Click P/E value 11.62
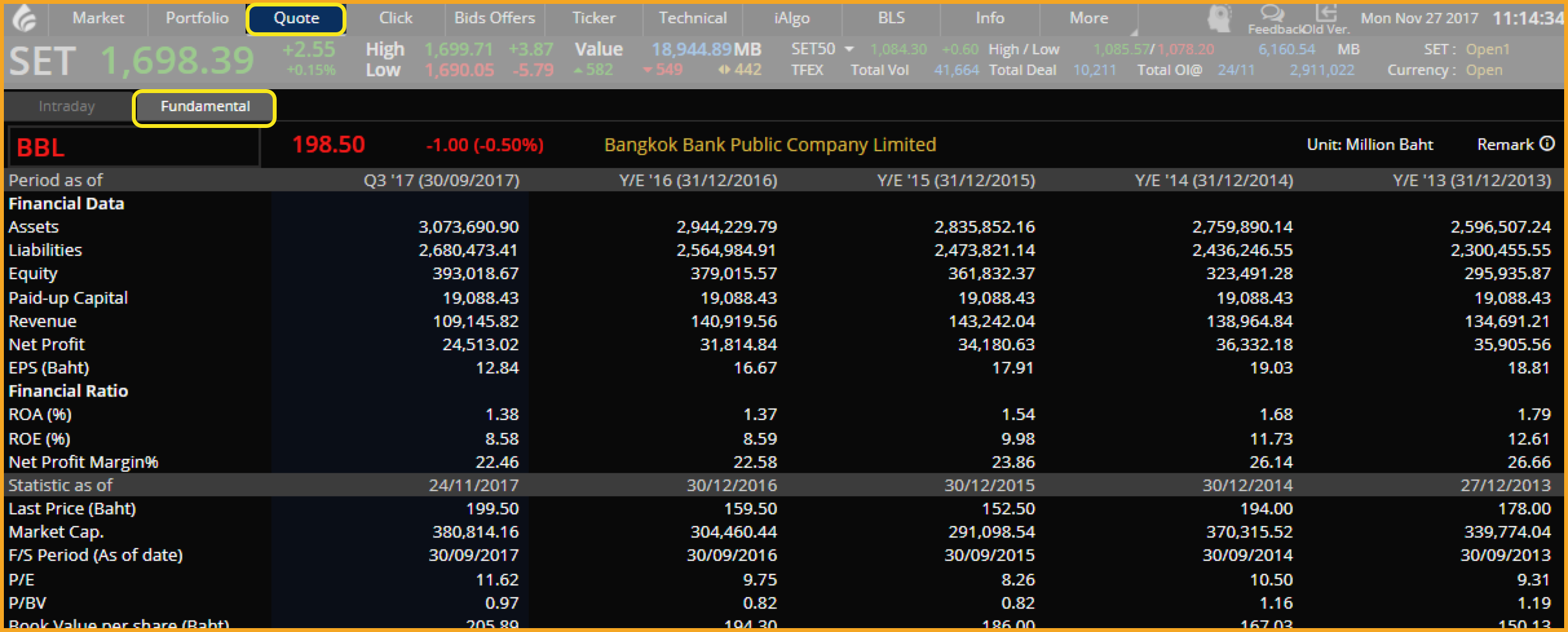This screenshot has width=1568, height=632. [497, 580]
